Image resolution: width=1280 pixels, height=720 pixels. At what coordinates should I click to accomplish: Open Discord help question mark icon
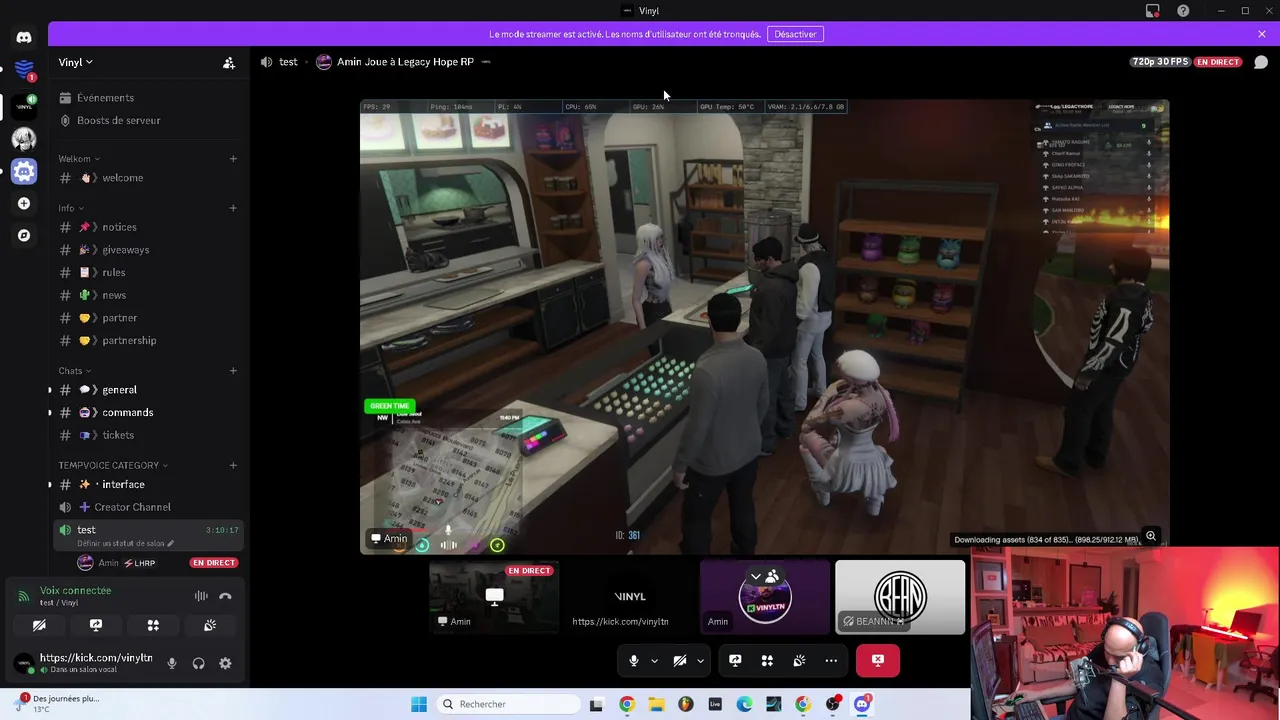pos(1183,11)
